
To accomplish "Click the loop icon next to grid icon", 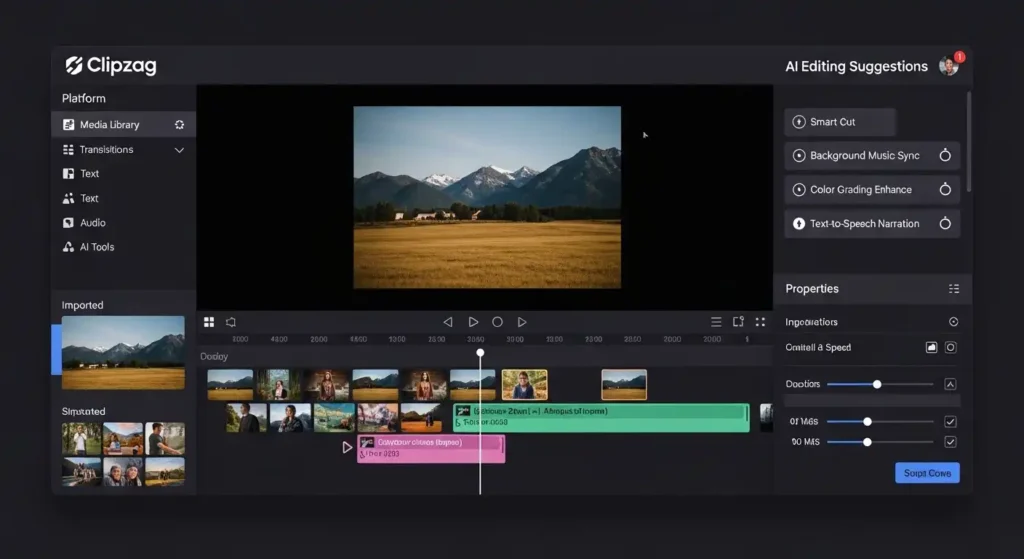I will tap(231, 322).
